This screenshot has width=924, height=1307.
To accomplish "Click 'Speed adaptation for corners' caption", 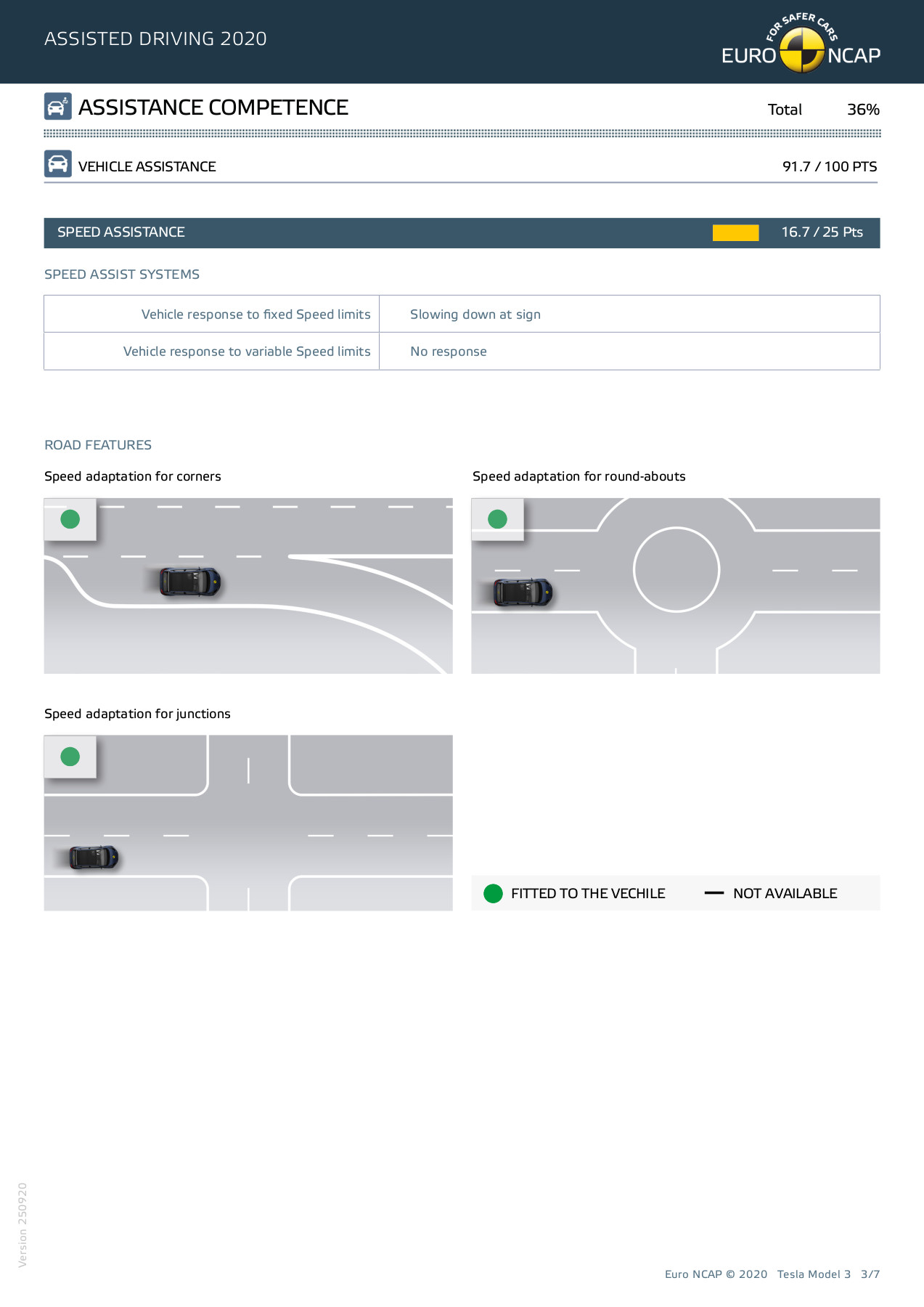I will (x=133, y=476).
